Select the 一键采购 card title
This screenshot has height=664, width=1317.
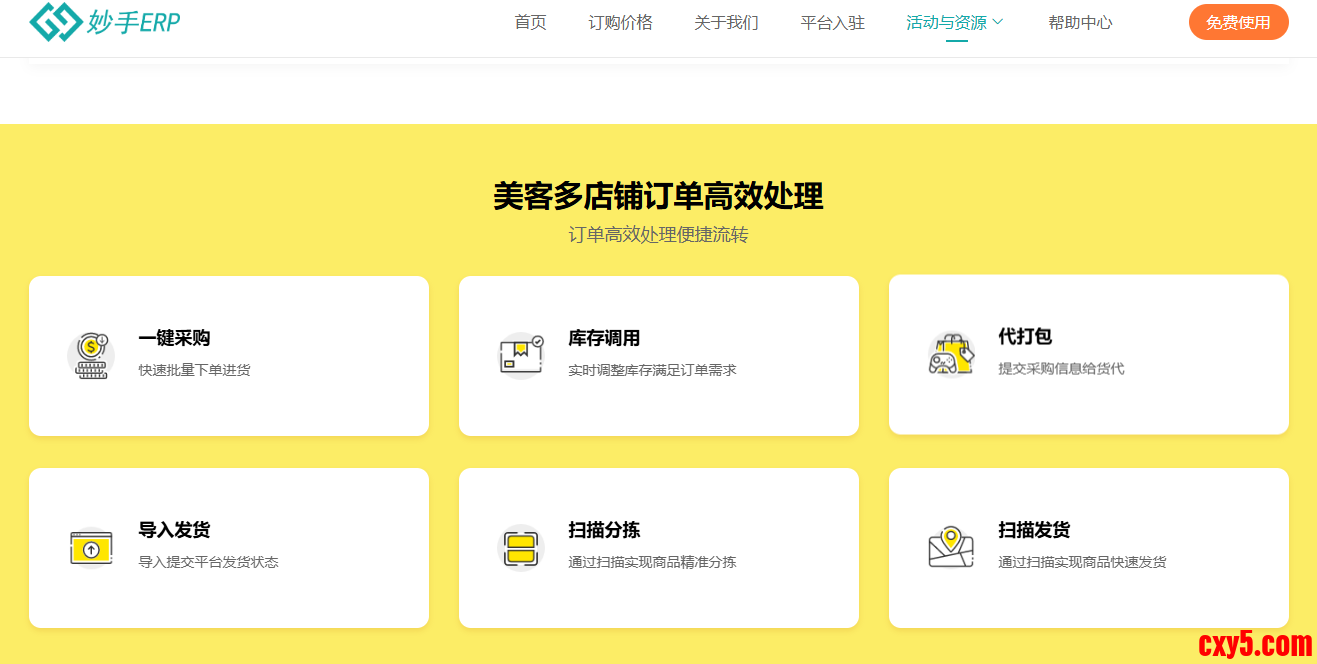(x=174, y=338)
